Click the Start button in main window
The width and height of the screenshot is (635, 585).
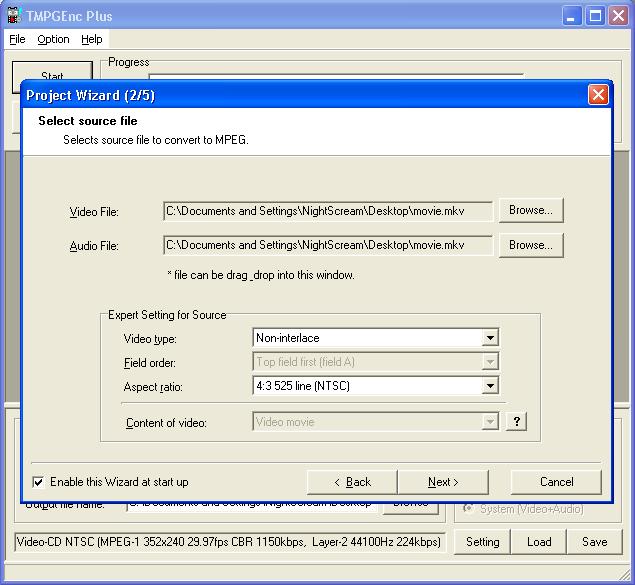click(52, 71)
